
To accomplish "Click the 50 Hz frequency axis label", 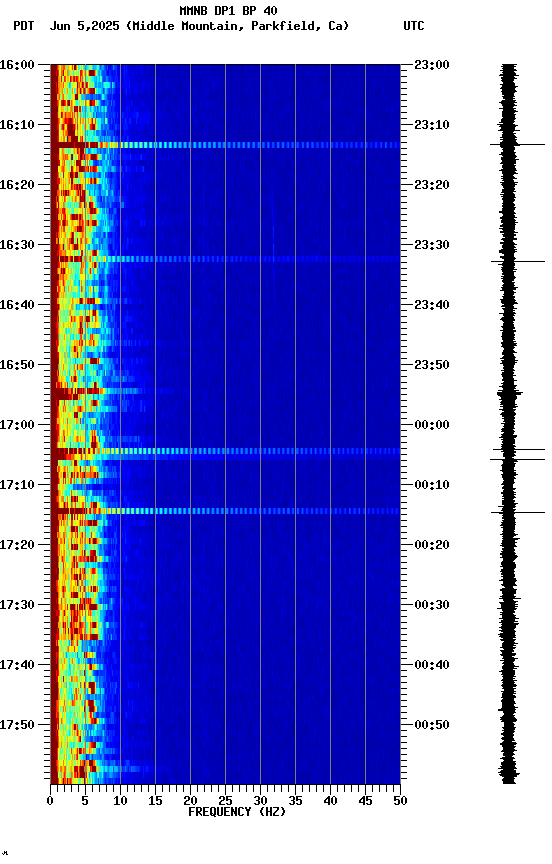I will pyautogui.click(x=401, y=802).
